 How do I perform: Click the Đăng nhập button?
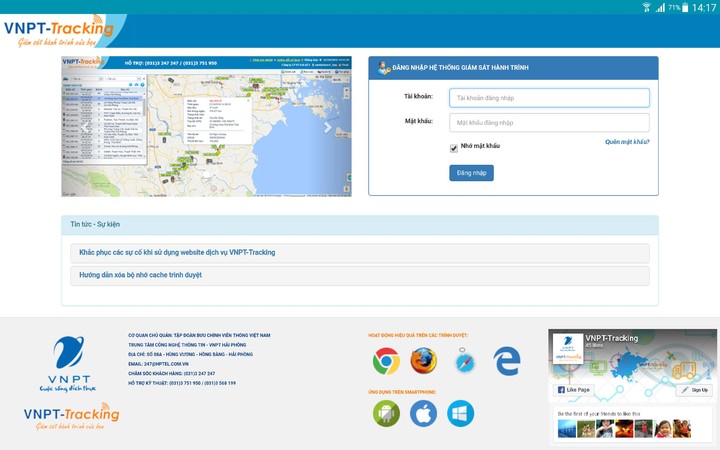(x=471, y=173)
